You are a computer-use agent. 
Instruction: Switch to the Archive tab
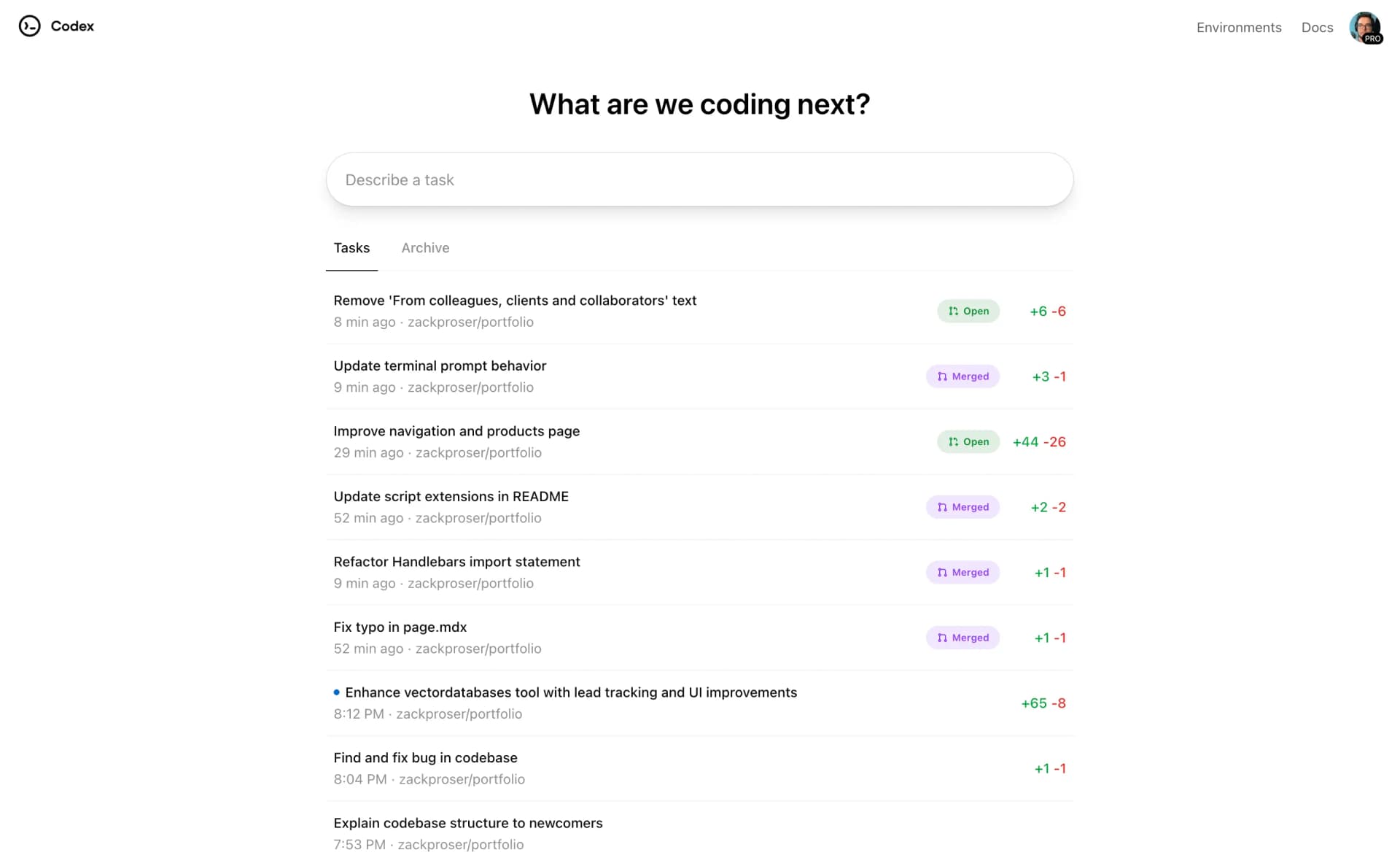pos(425,248)
